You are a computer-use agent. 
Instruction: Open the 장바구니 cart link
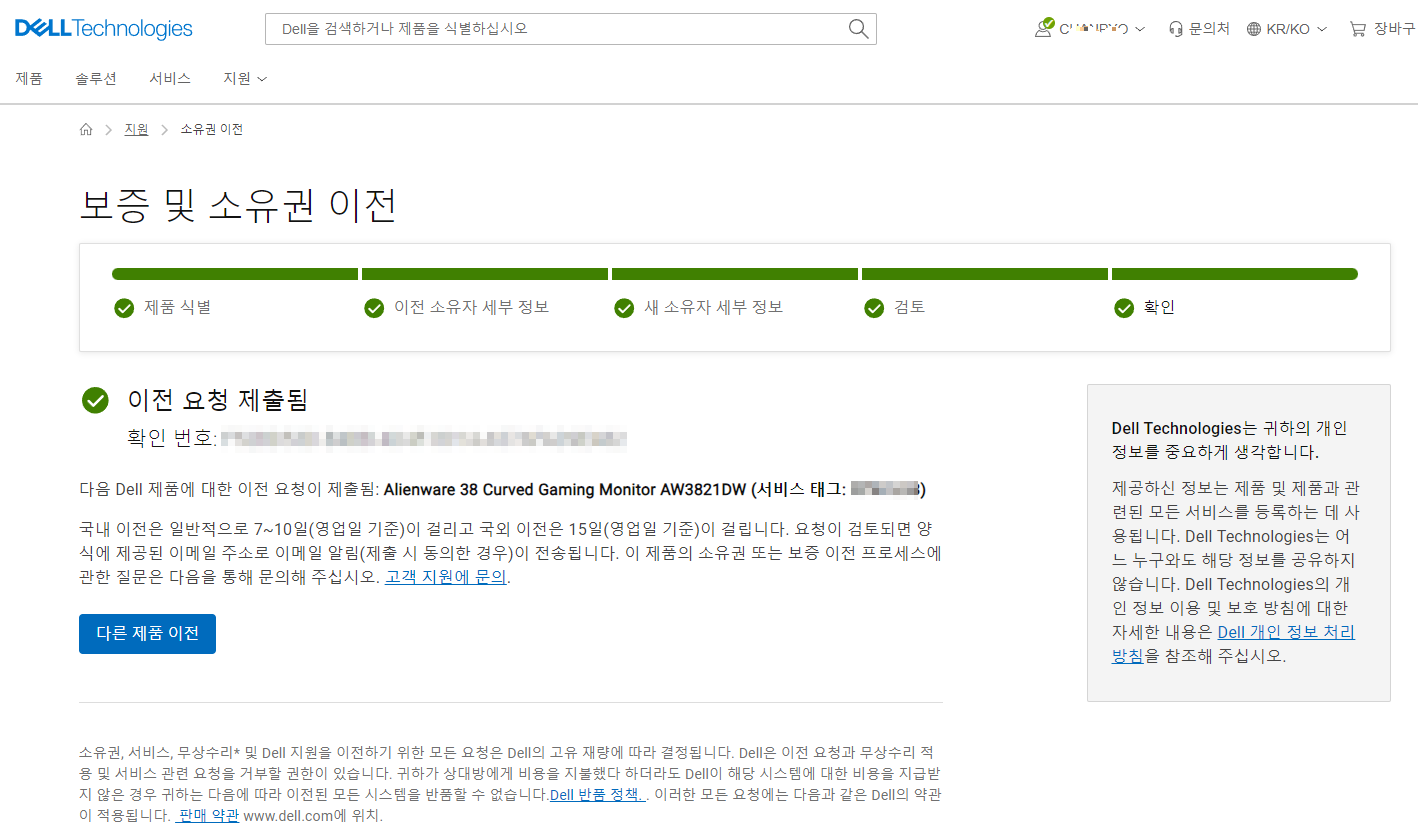pos(1382,29)
